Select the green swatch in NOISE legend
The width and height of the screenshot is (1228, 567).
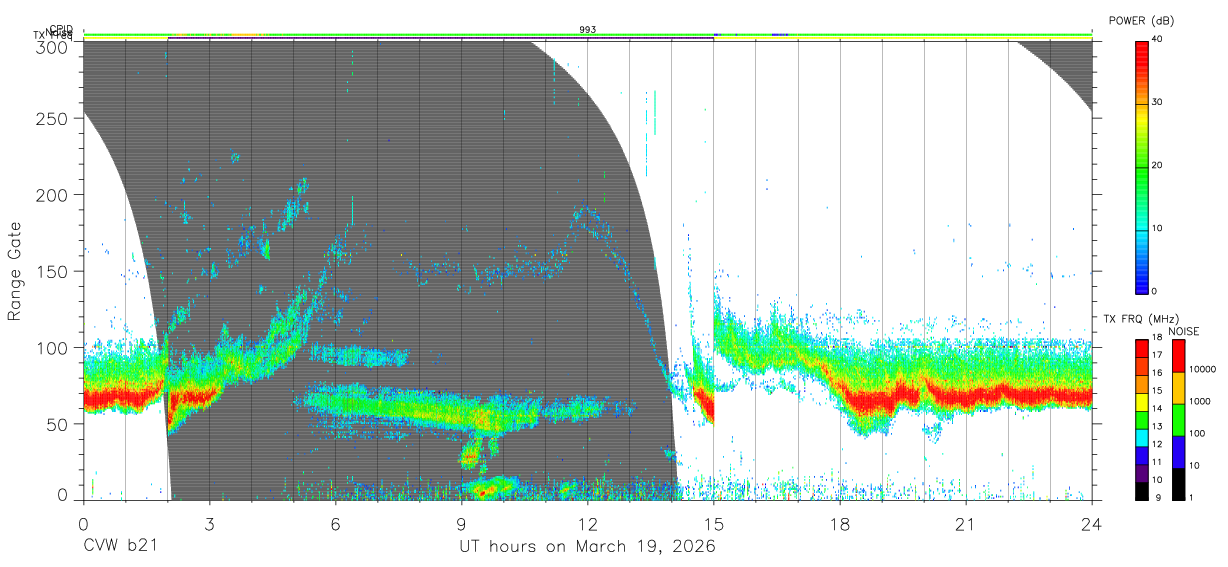pos(1178,419)
